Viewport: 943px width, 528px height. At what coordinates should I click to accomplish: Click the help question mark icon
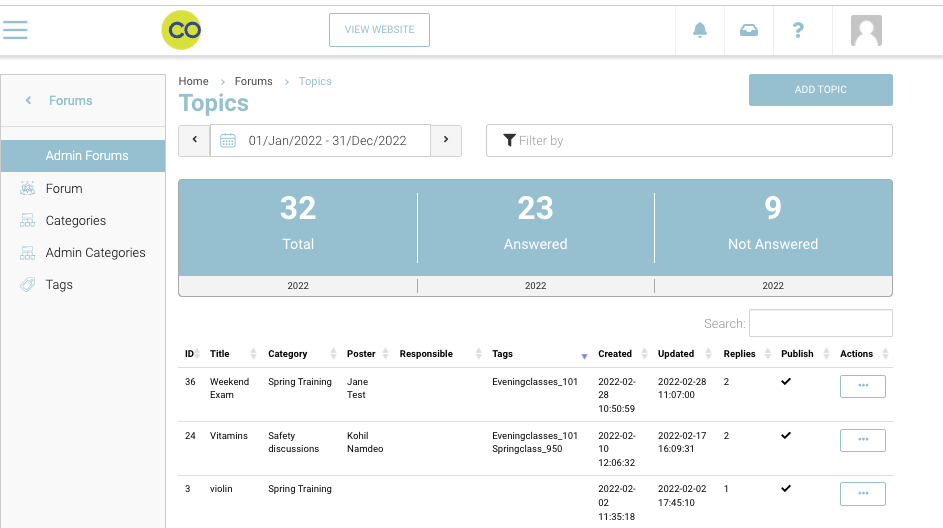pos(797,30)
